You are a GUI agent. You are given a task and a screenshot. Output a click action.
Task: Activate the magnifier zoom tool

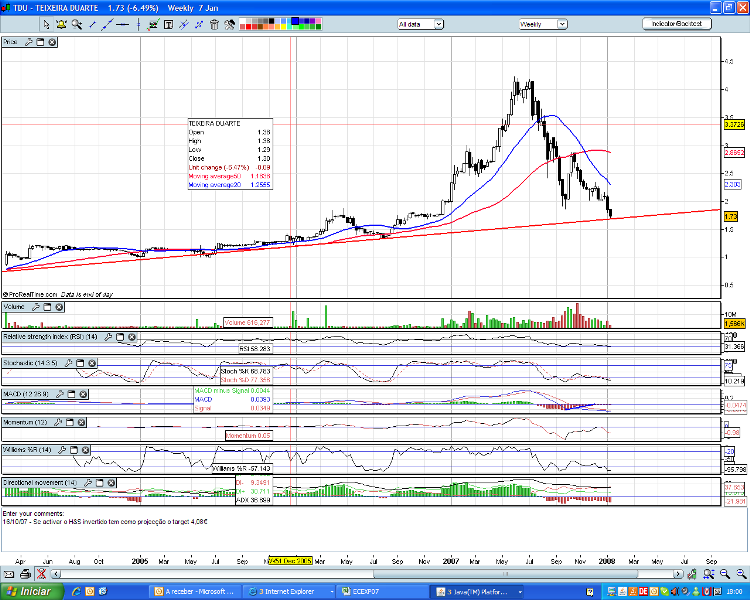tap(77, 24)
